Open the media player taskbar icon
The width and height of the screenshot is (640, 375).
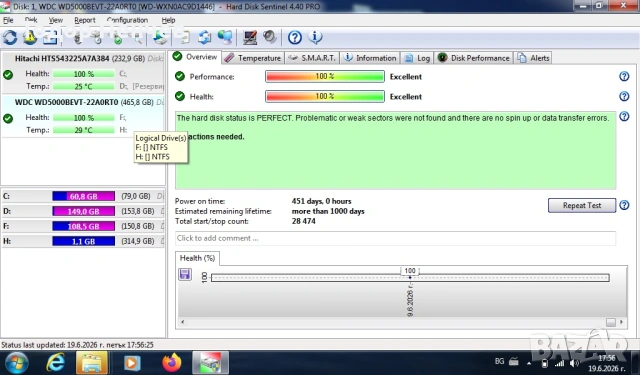click(x=132, y=363)
